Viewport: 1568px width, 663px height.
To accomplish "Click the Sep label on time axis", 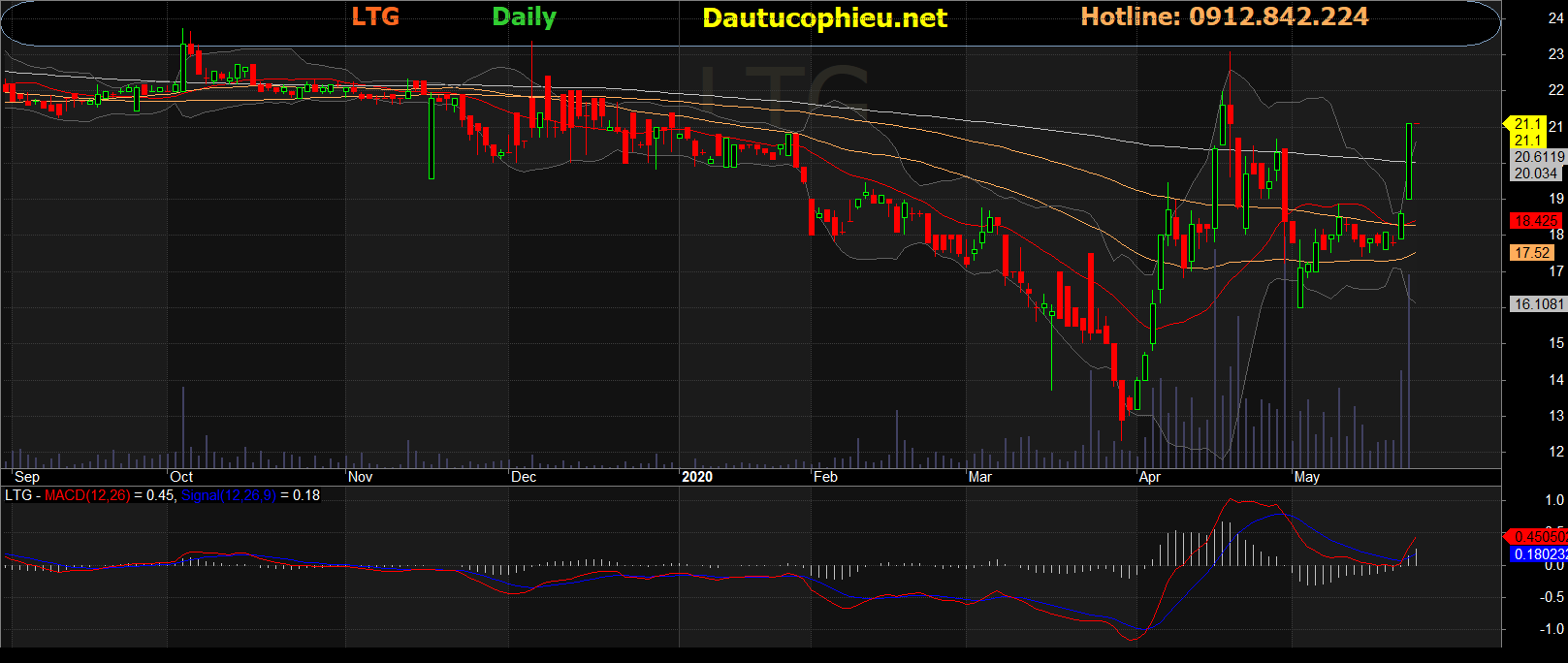I will (27, 477).
